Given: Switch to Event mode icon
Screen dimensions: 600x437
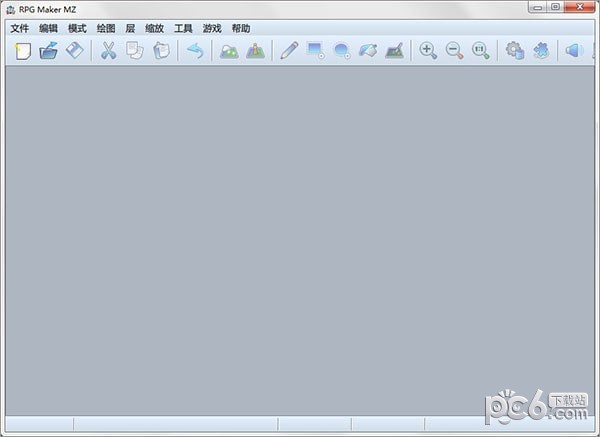Looking at the screenshot, I should 255,51.
